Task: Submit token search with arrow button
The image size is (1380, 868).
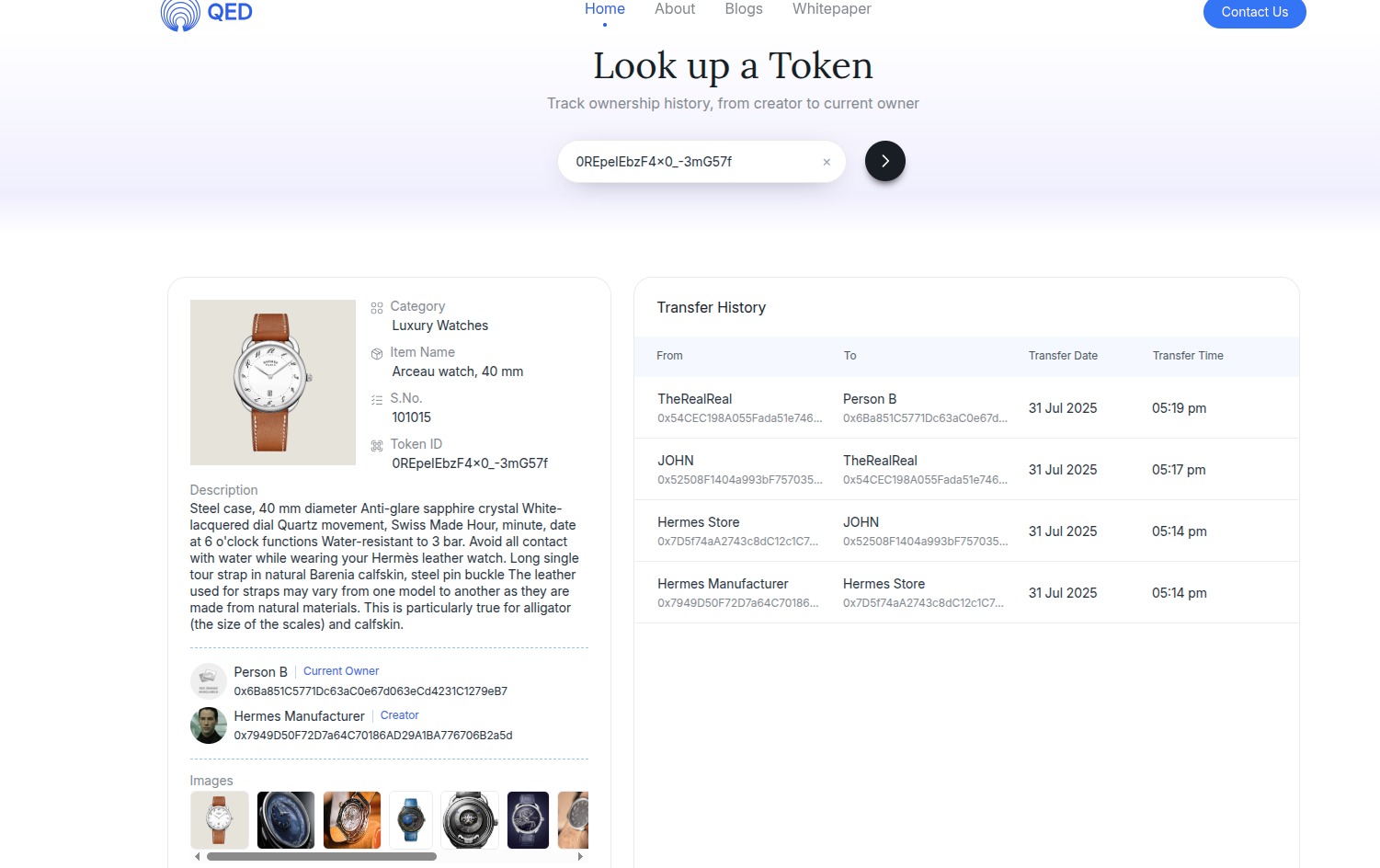Action: click(885, 161)
